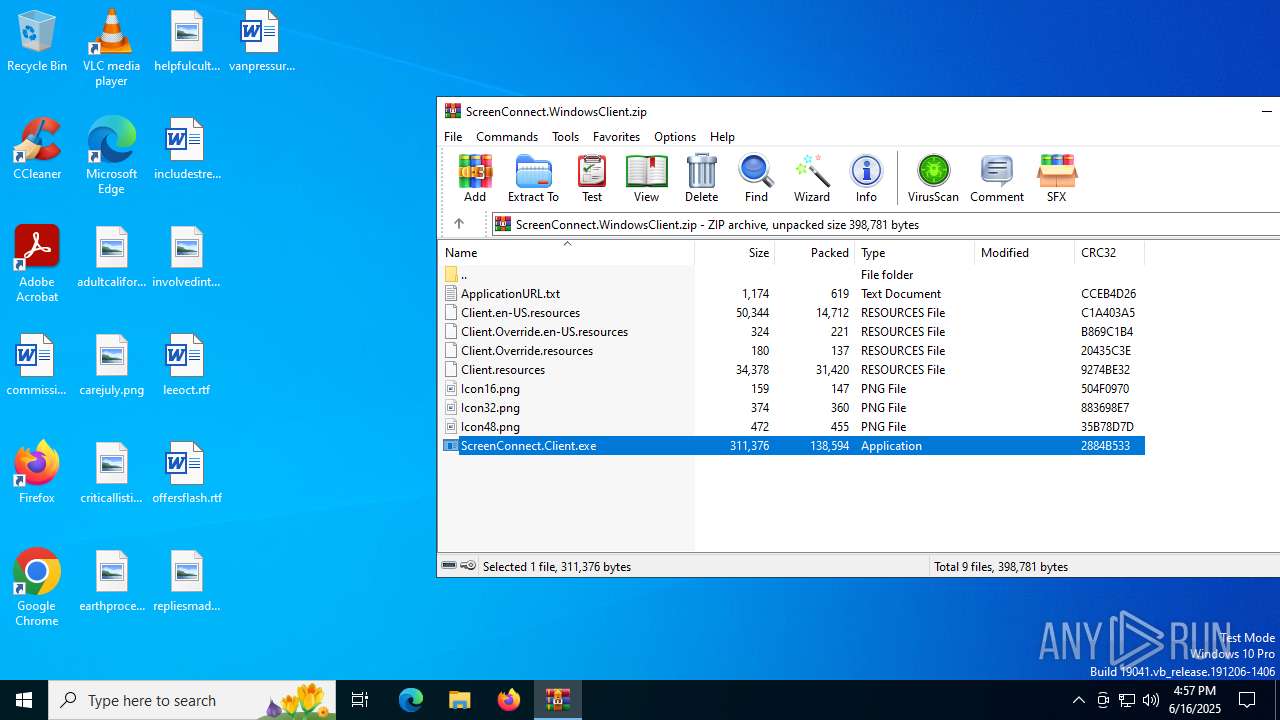Screen dimensions: 1280x720
Task: Click the Add toolbar icon in WinRAR
Action: [475, 179]
